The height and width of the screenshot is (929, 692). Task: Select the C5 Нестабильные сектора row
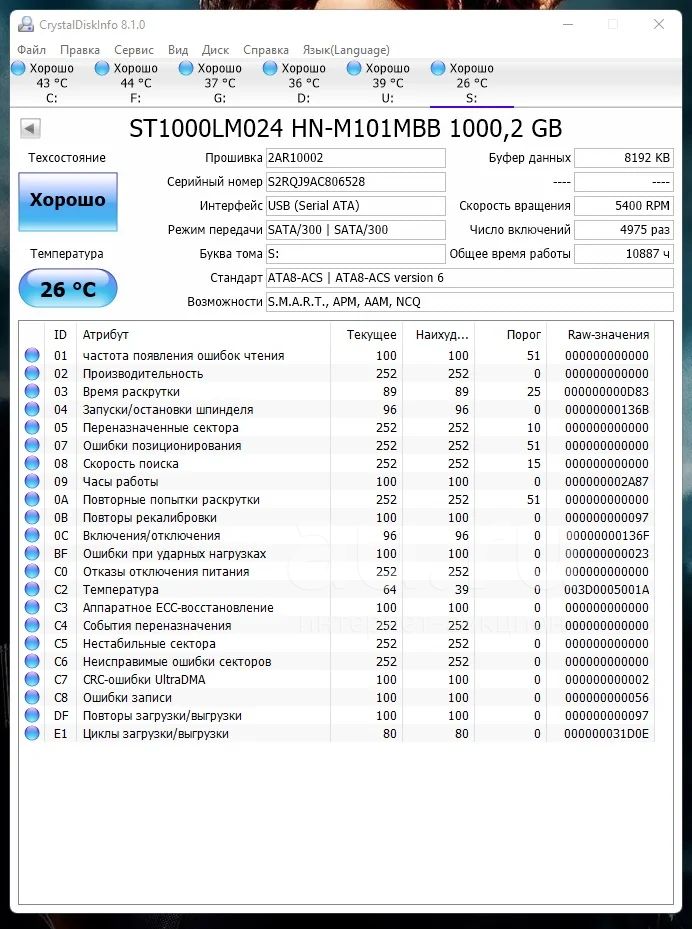pos(338,643)
